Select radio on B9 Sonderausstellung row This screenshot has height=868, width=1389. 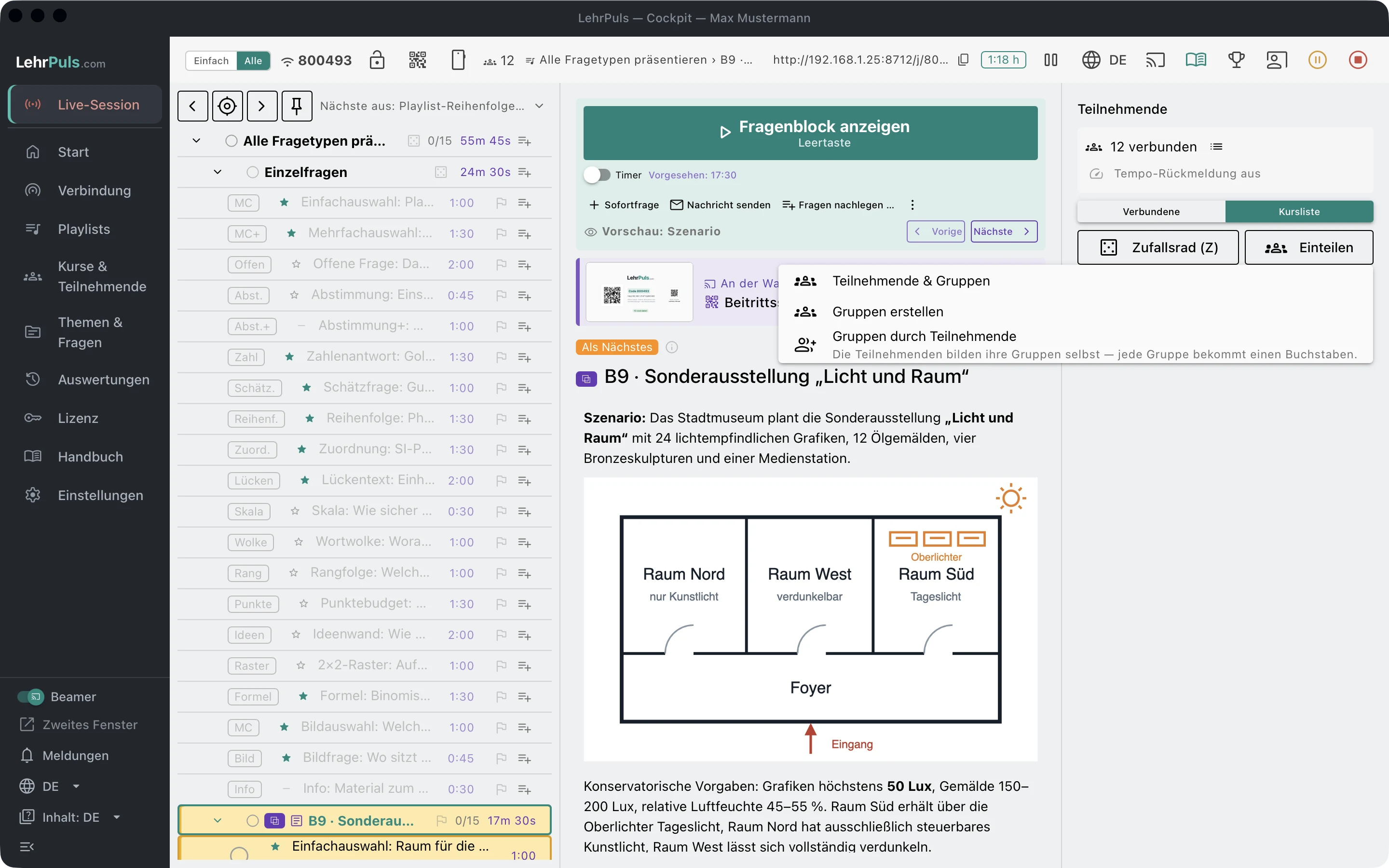(x=253, y=820)
